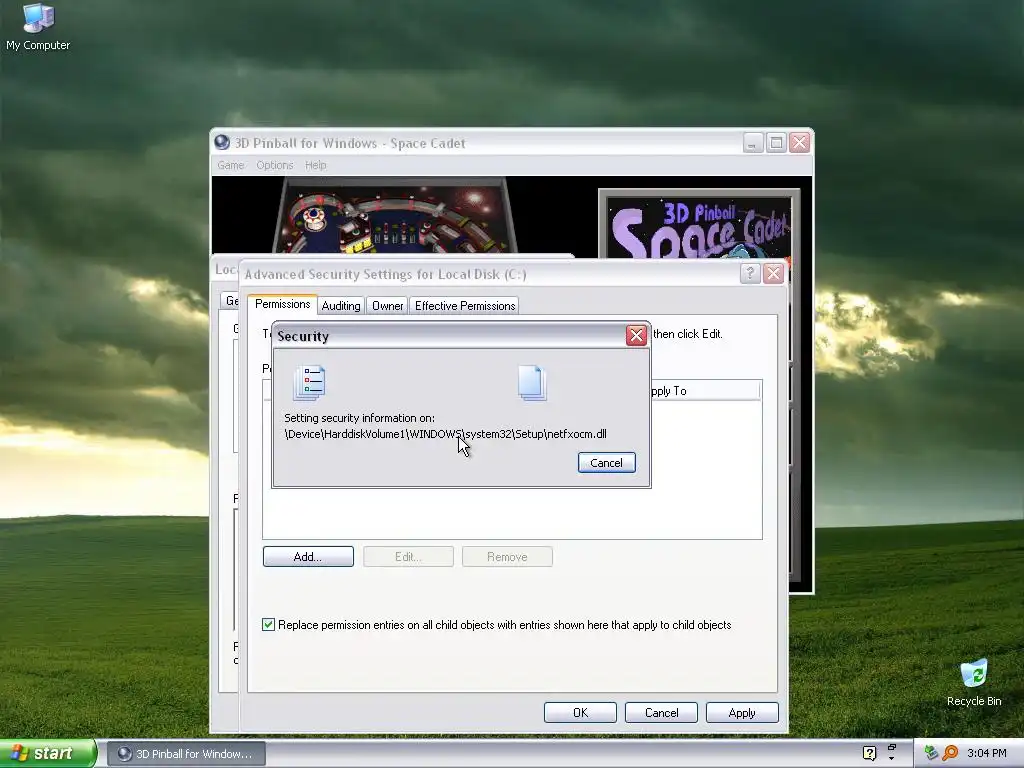Viewport: 1024px width, 768px height.
Task: Click the document icon in Security dialog
Action: pos(532,383)
